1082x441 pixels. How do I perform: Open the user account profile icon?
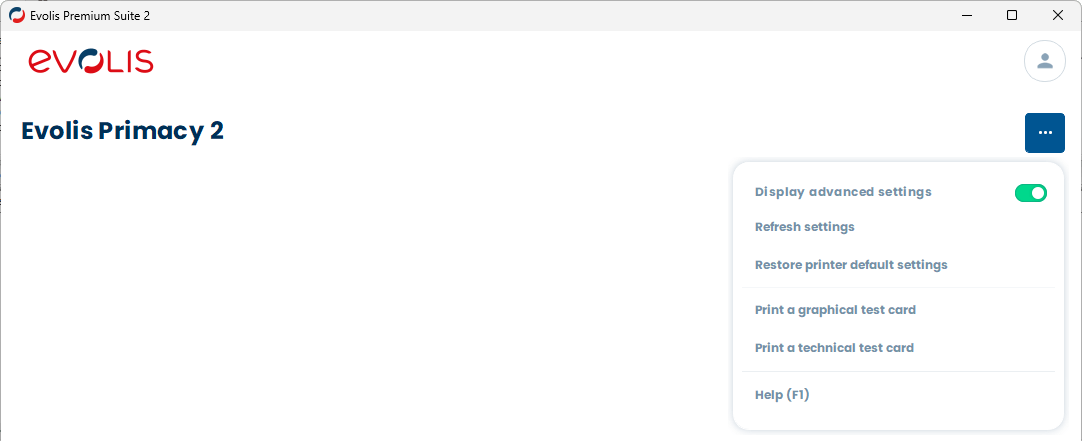pyautogui.click(x=1044, y=61)
